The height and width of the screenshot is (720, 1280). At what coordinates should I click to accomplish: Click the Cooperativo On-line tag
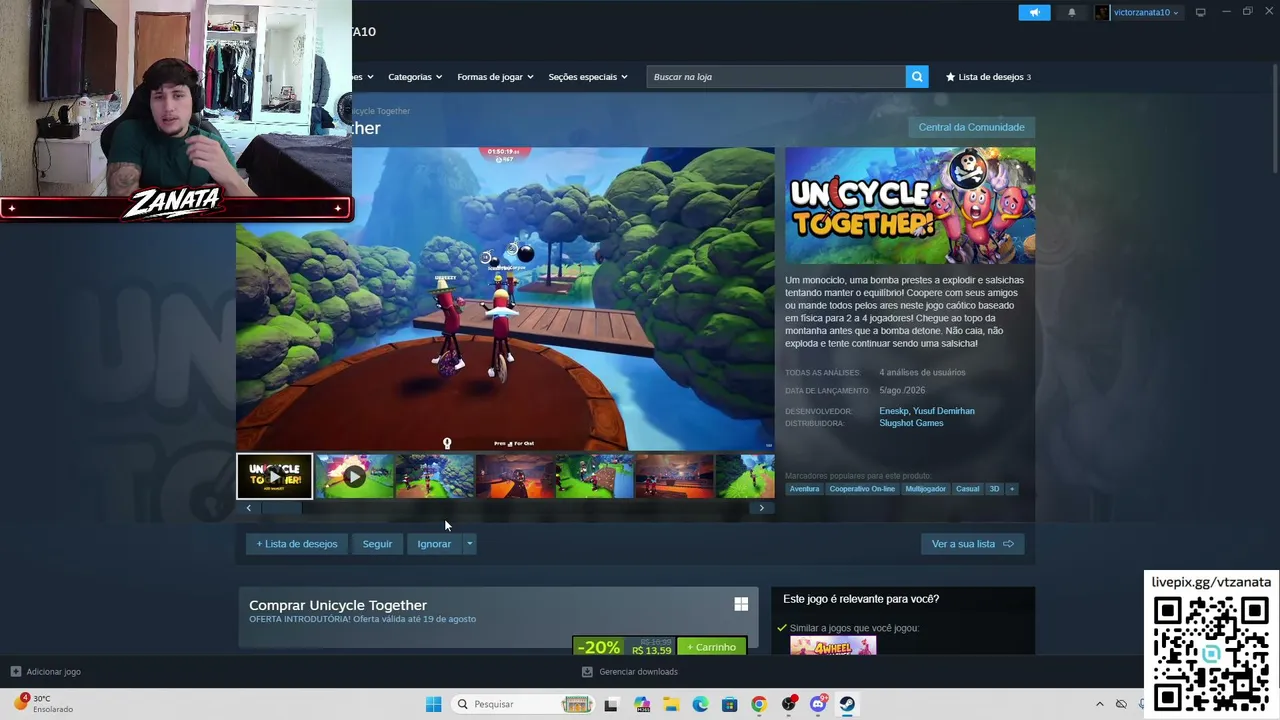coord(862,489)
